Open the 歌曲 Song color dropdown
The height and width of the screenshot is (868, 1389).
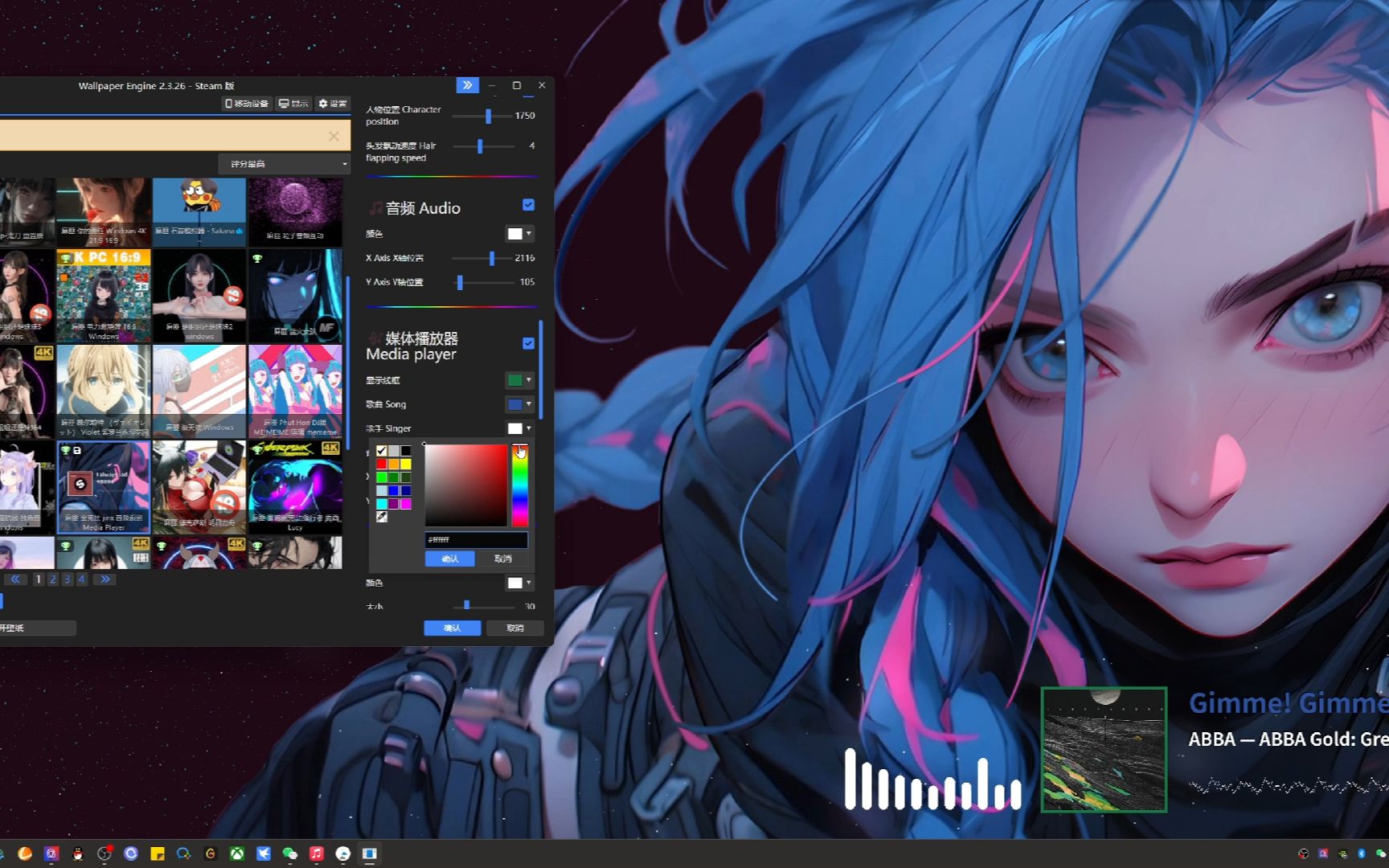pyautogui.click(x=519, y=404)
